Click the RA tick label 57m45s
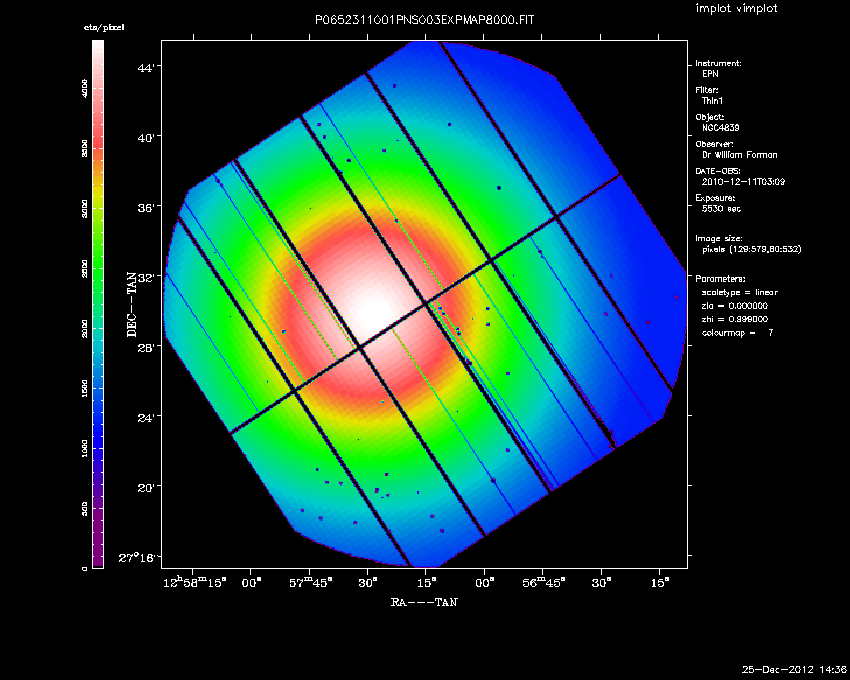 (x=311, y=582)
